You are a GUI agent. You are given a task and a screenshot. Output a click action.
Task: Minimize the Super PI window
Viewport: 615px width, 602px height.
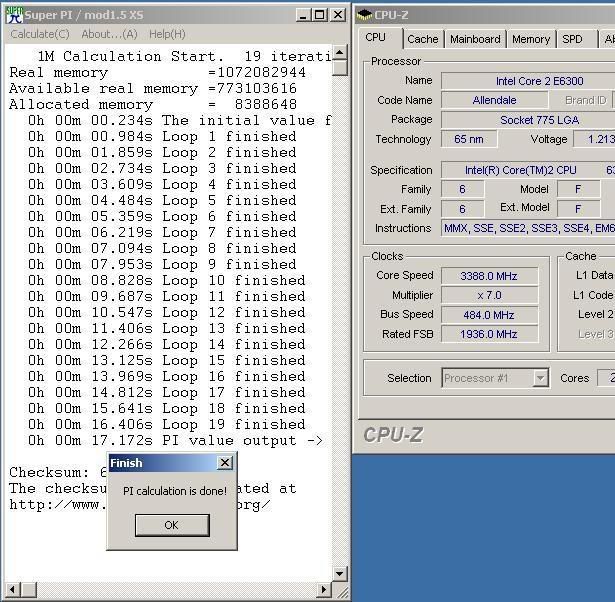302,15
